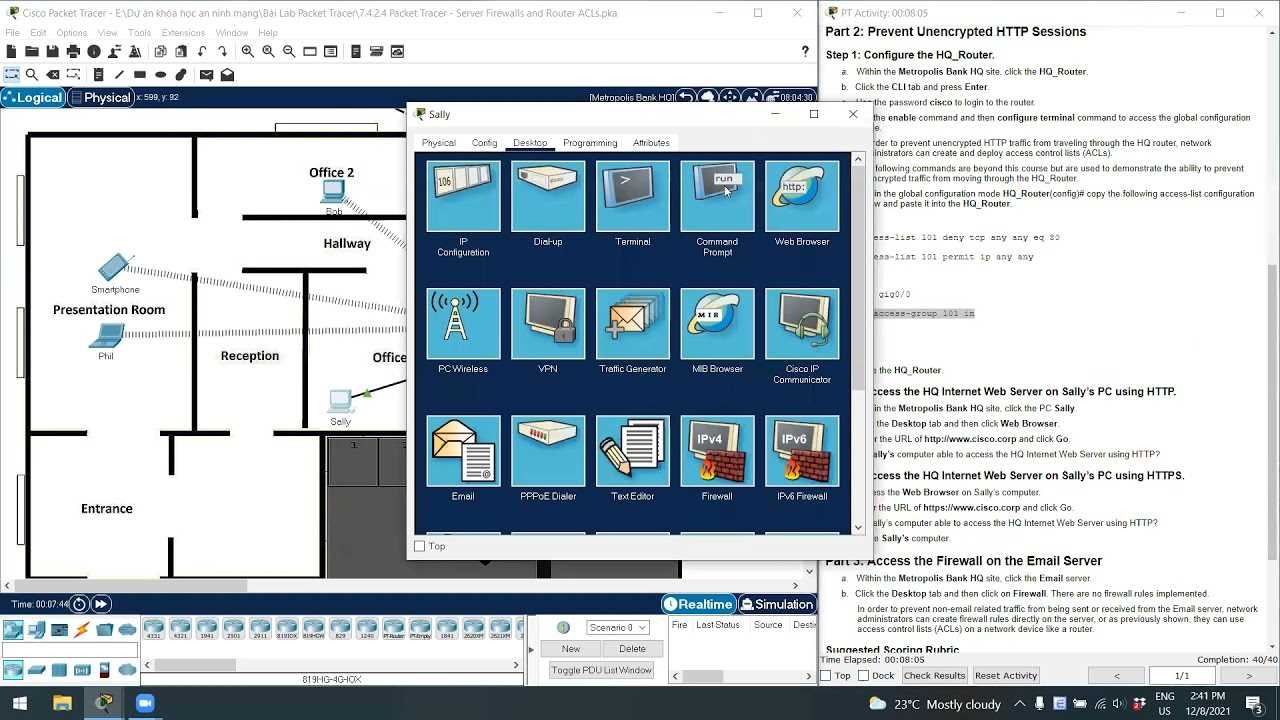
Task: Select the Inspect magnifier tool
Action: (32, 75)
